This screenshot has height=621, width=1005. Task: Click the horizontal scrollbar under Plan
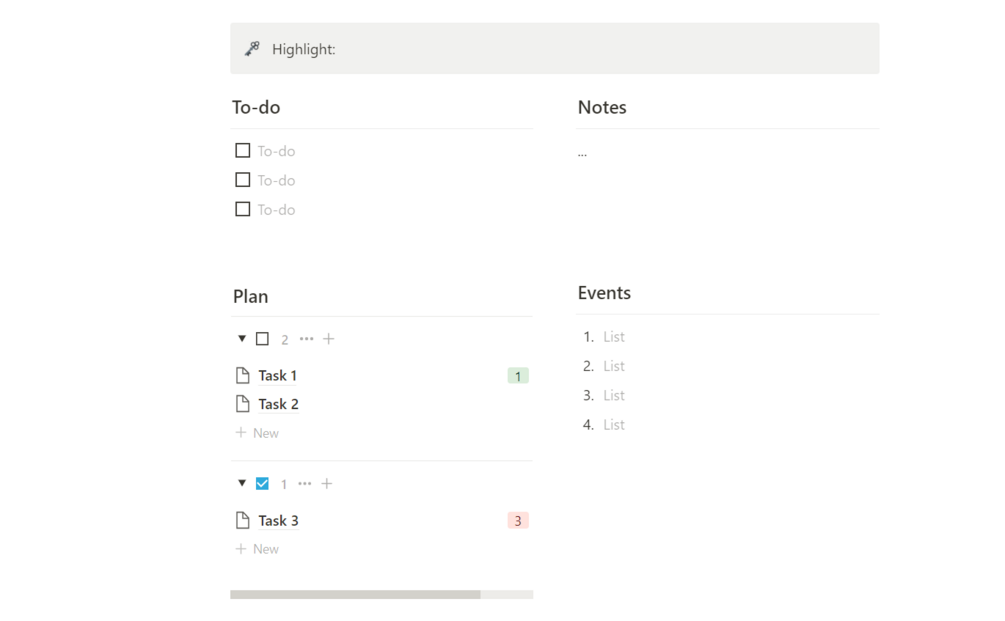point(355,594)
